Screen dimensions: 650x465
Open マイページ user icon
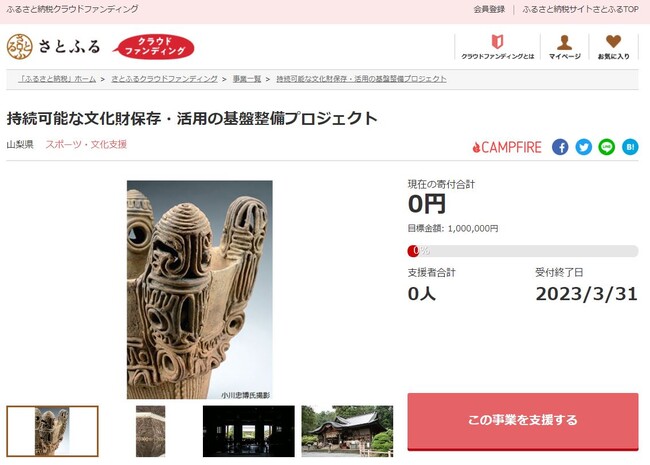[564, 42]
